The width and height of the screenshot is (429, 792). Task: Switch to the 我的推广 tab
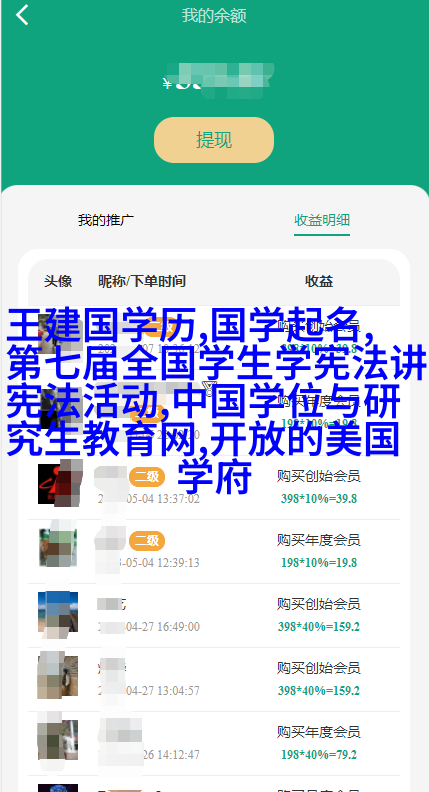tap(106, 220)
